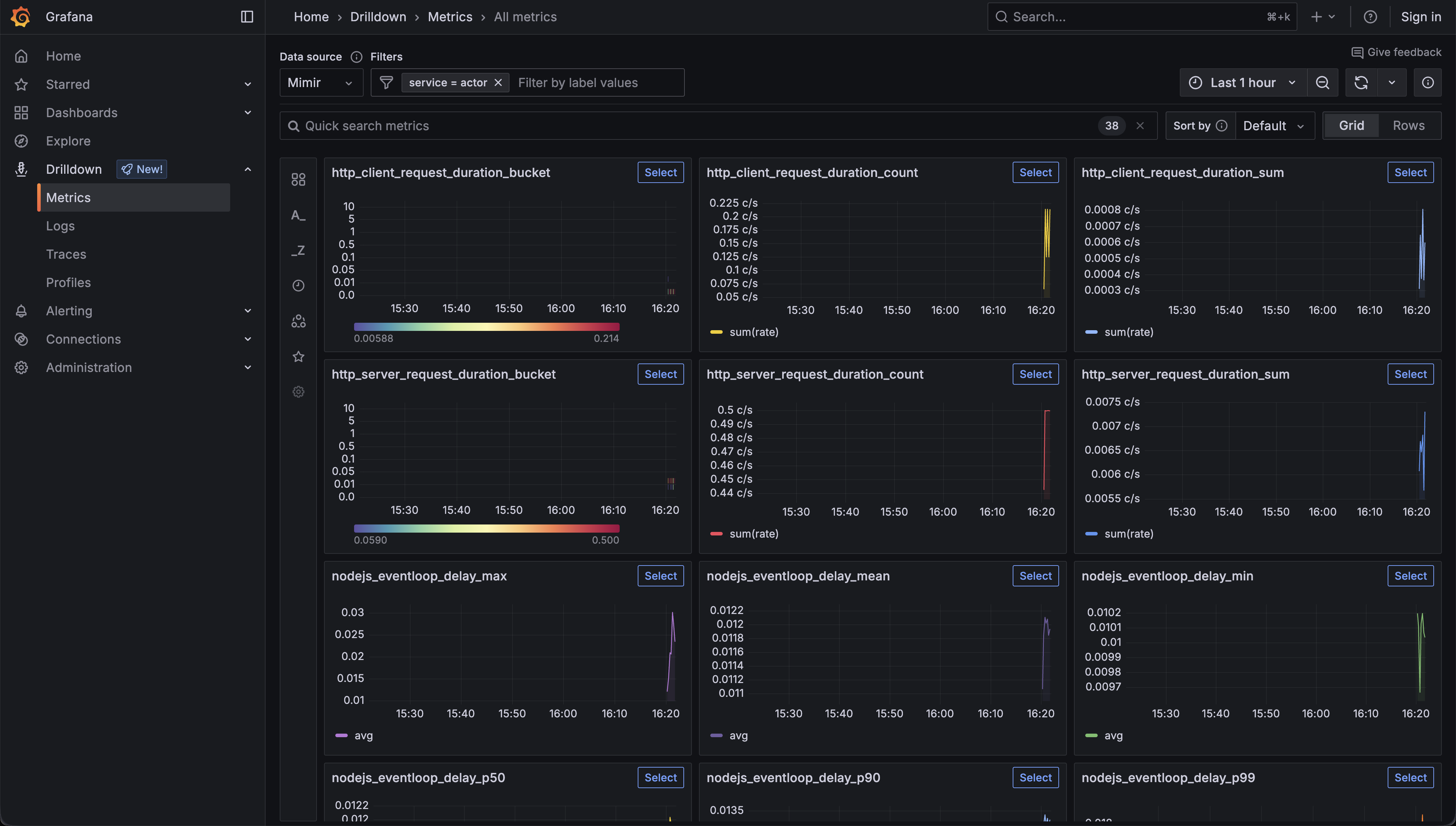Open the star favorites icon in the sidebar strip
Viewport: 1456px width, 826px height.
tap(298, 356)
